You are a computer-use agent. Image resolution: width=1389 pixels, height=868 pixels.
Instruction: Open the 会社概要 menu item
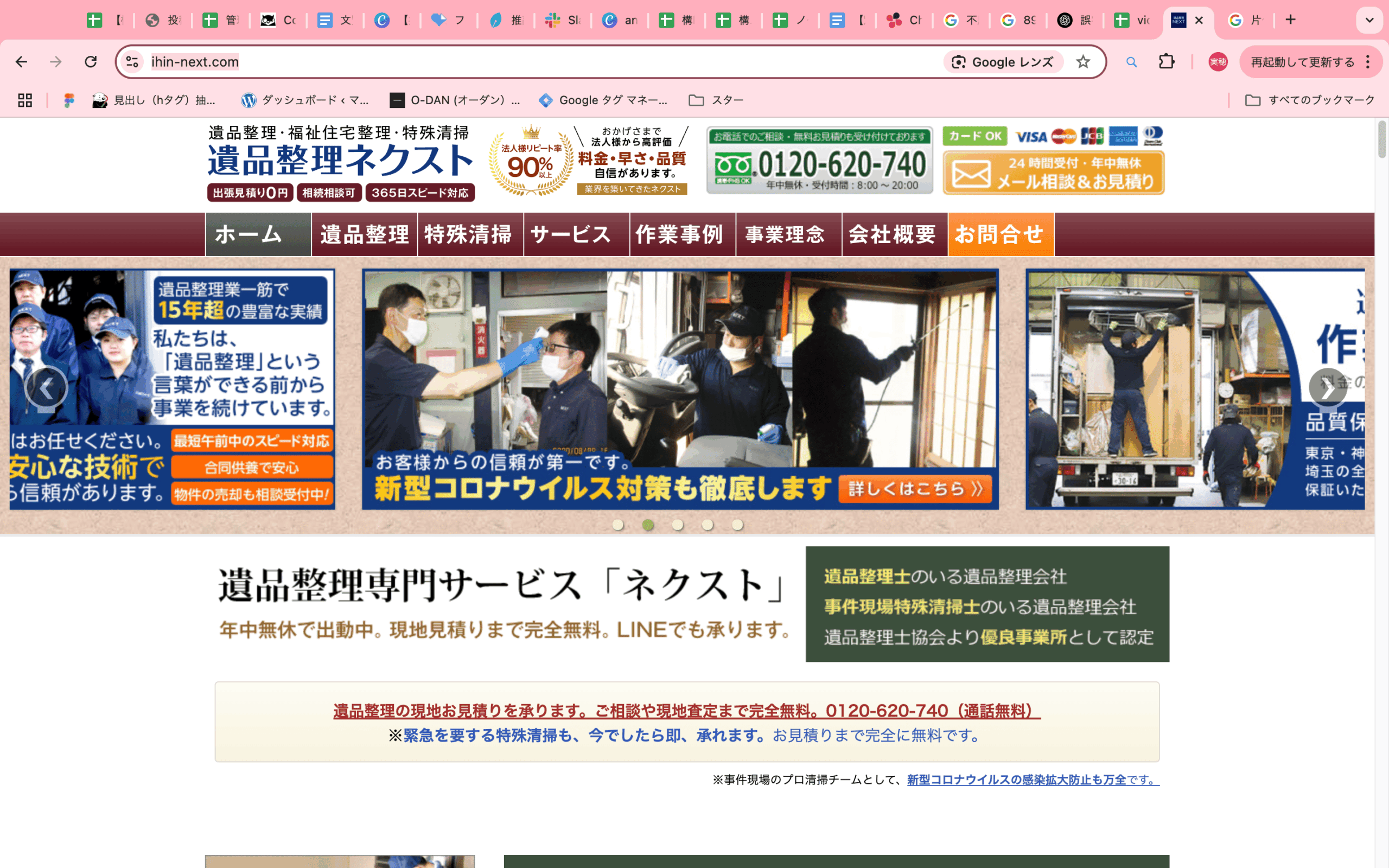[x=895, y=234]
